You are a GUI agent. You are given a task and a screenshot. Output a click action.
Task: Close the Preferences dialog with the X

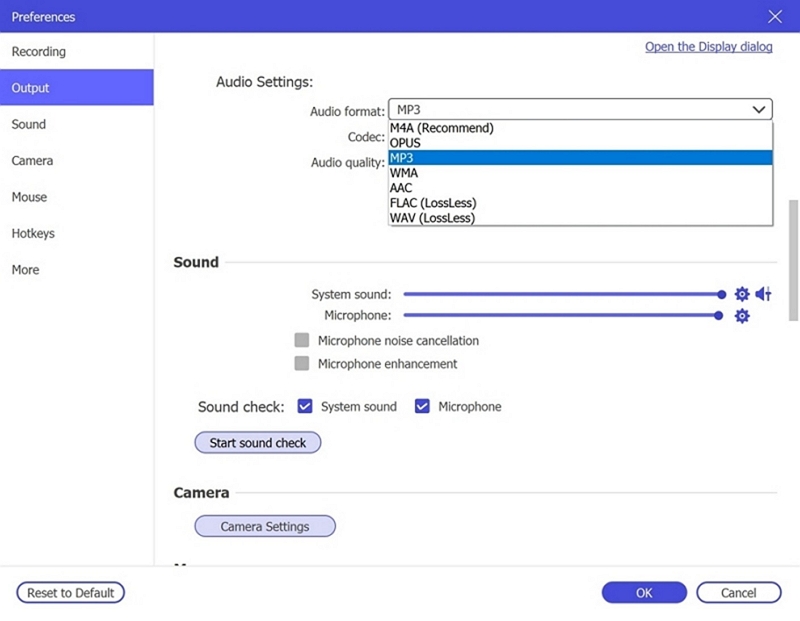click(777, 16)
